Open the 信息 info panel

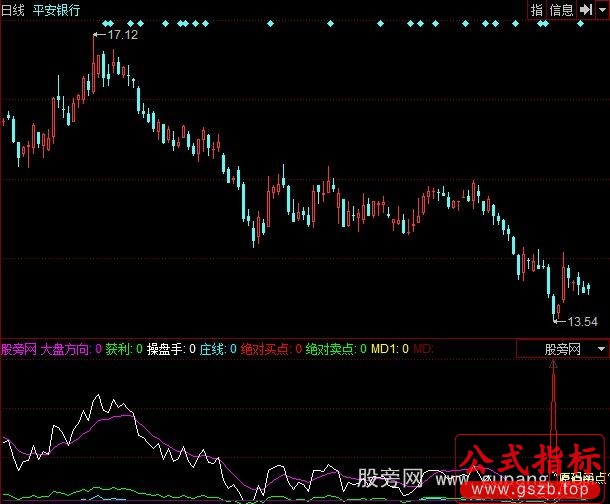pos(561,10)
